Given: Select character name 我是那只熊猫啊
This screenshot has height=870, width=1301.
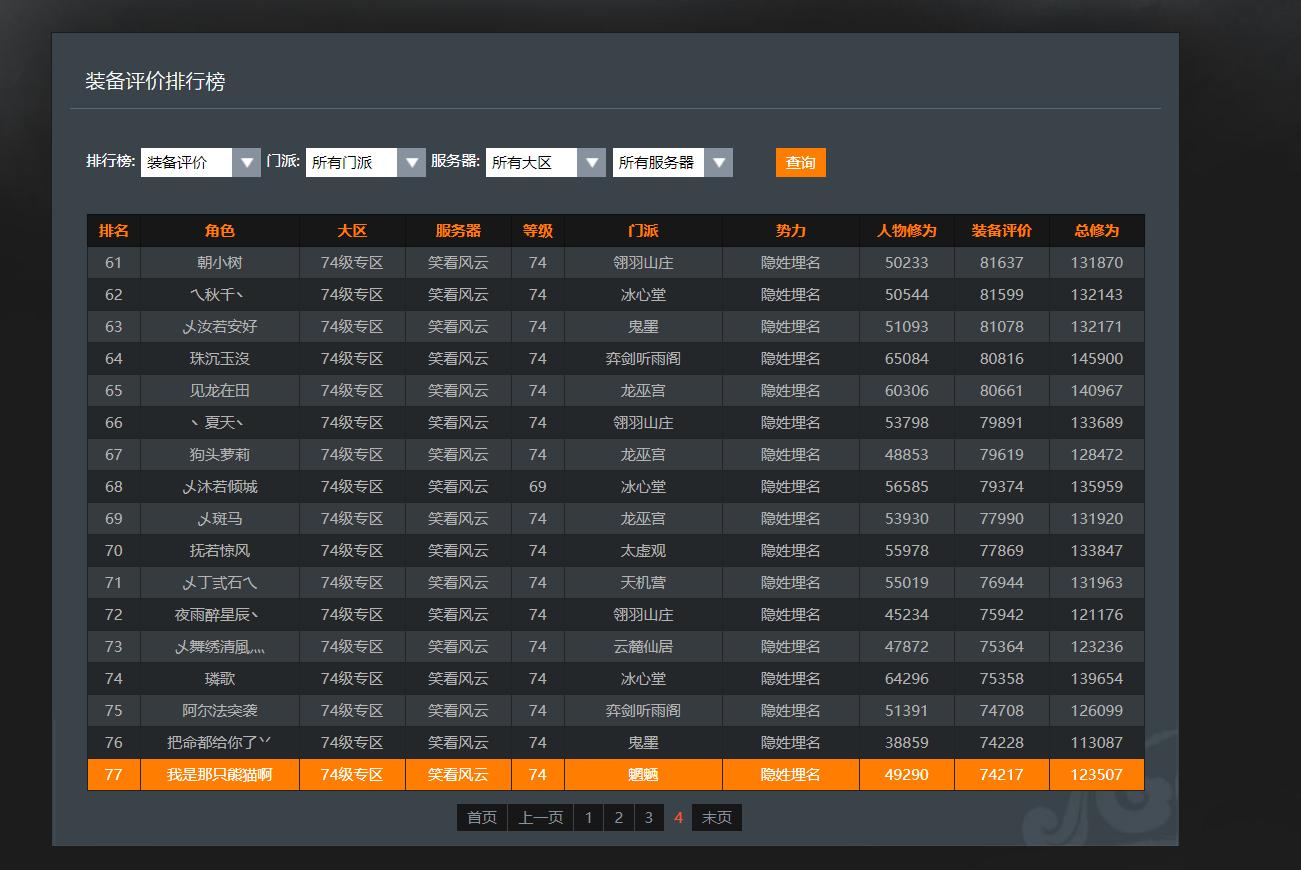Looking at the screenshot, I should [x=220, y=775].
